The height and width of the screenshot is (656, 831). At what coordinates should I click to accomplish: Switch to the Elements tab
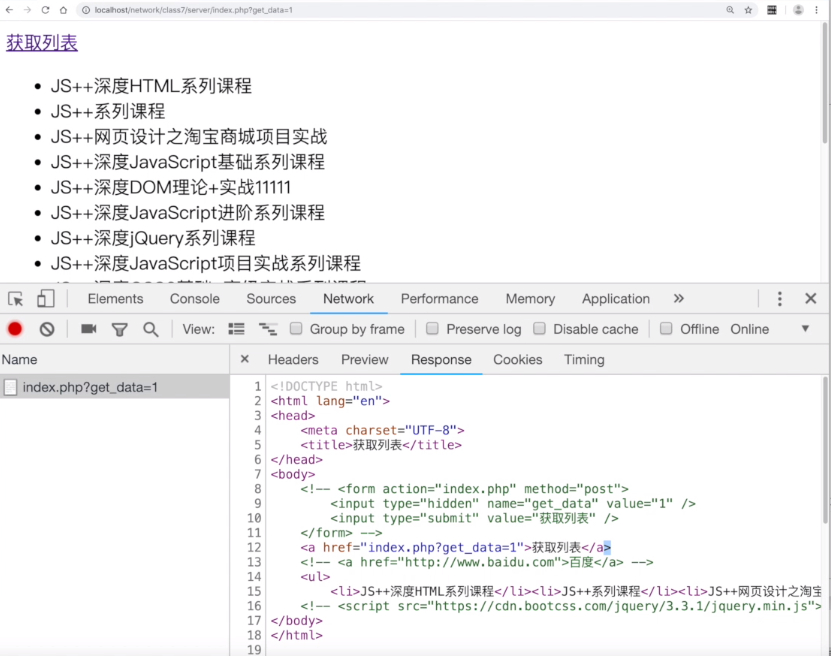[116, 299]
